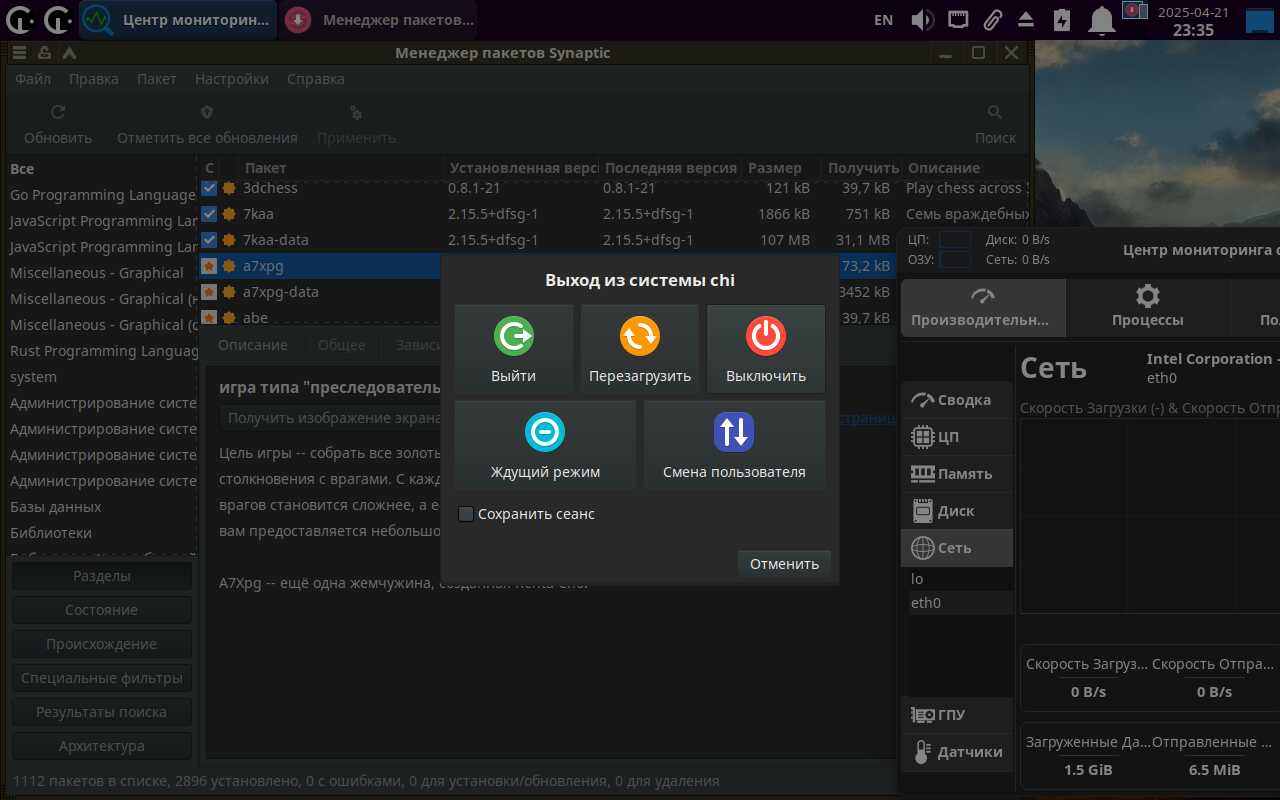Click the Состояние filter button
1280x800 pixels.
click(x=102, y=610)
